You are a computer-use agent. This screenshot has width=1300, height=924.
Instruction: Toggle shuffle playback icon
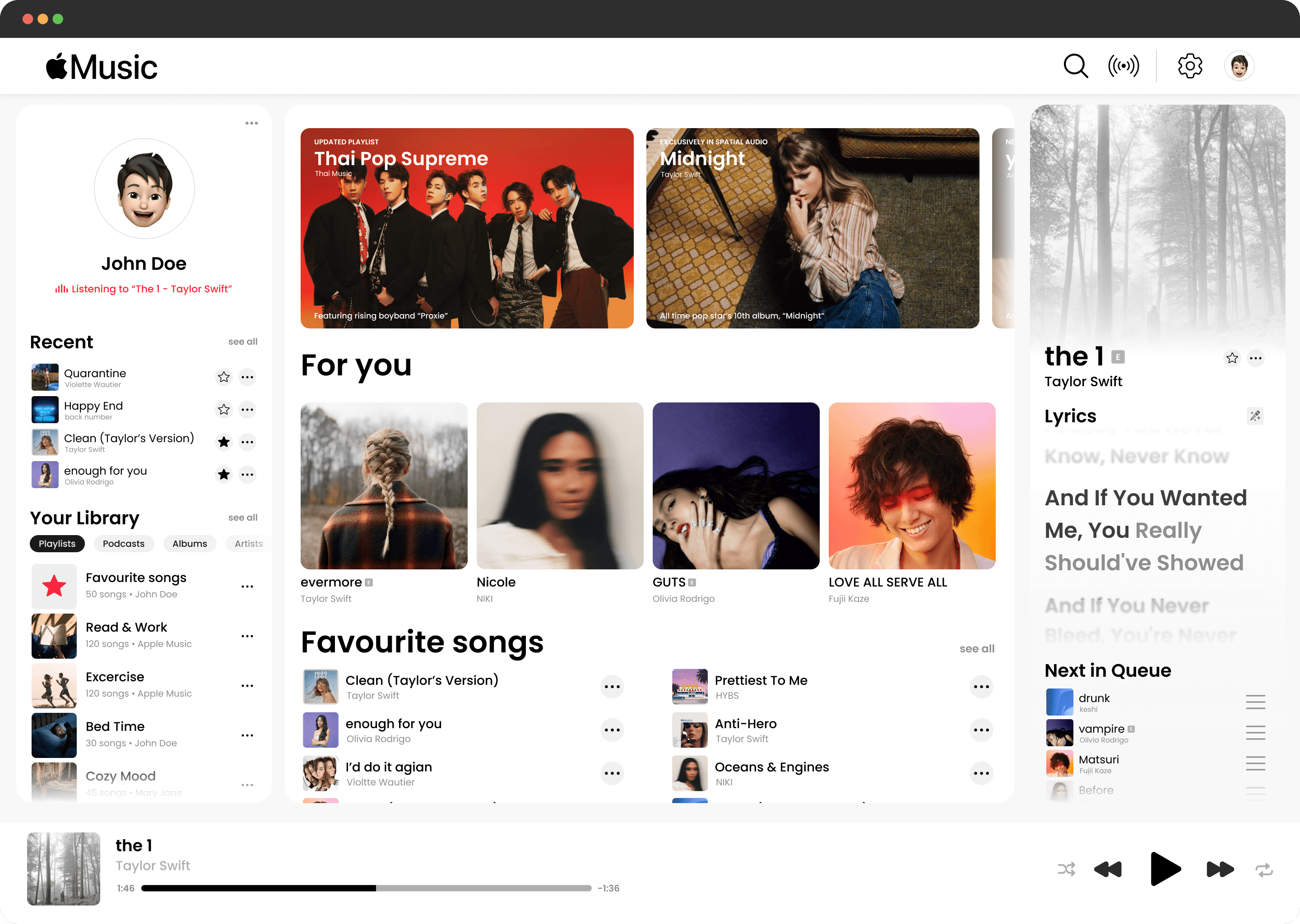click(1066, 869)
